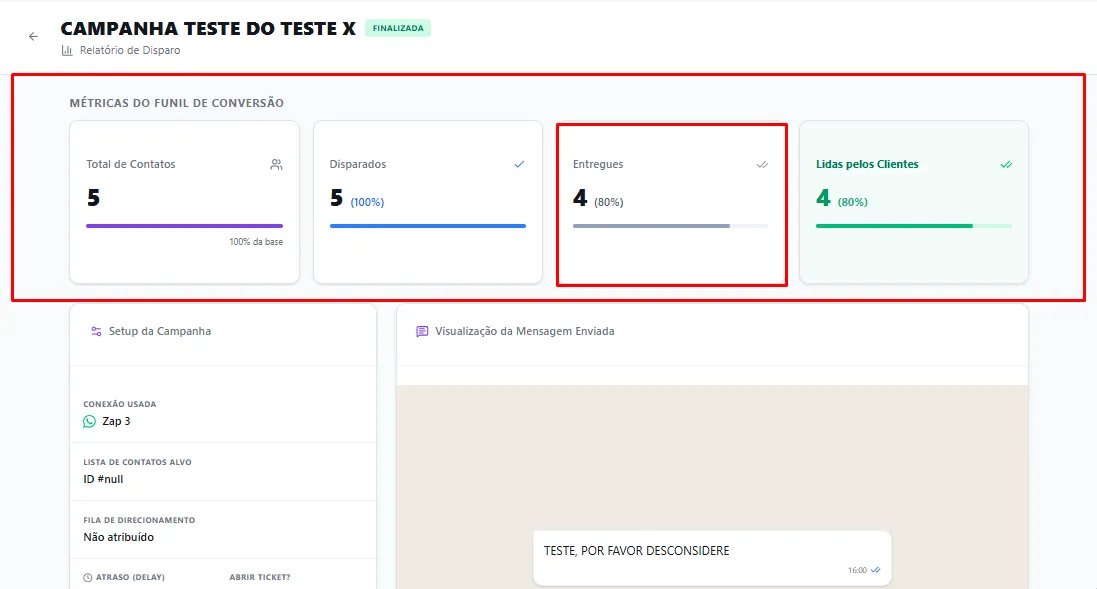Click the Não atribuído value
1097x589 pixels.
coord(118,537)
